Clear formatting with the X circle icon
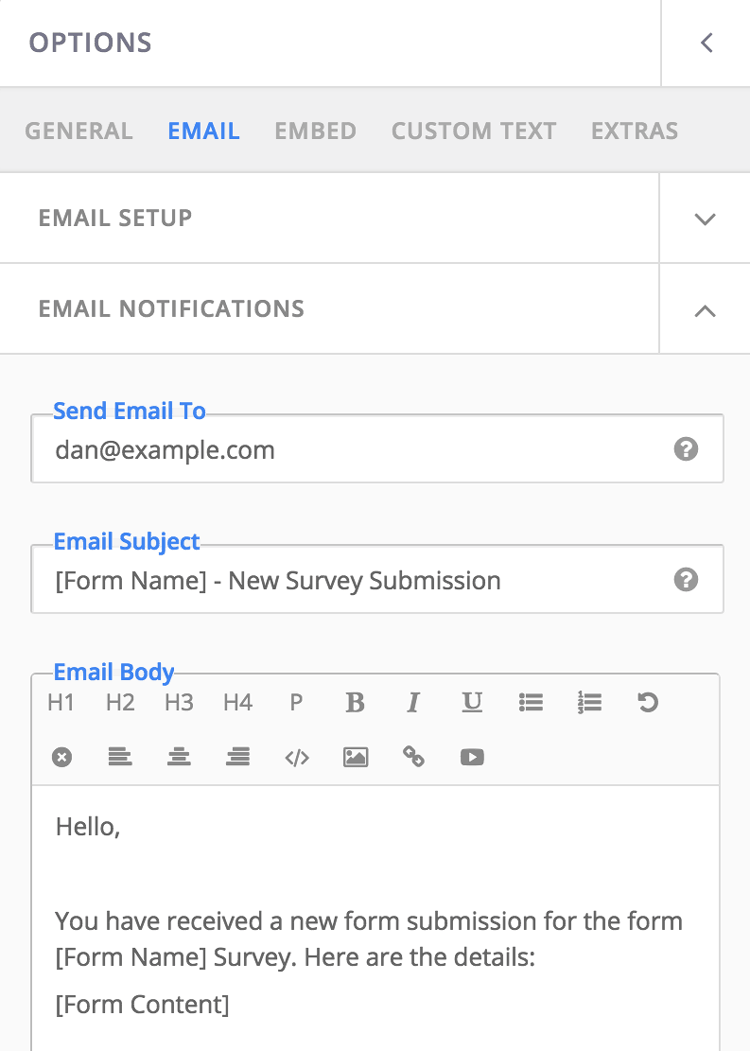Viewport: 750px width, 1051px height. 62,757
